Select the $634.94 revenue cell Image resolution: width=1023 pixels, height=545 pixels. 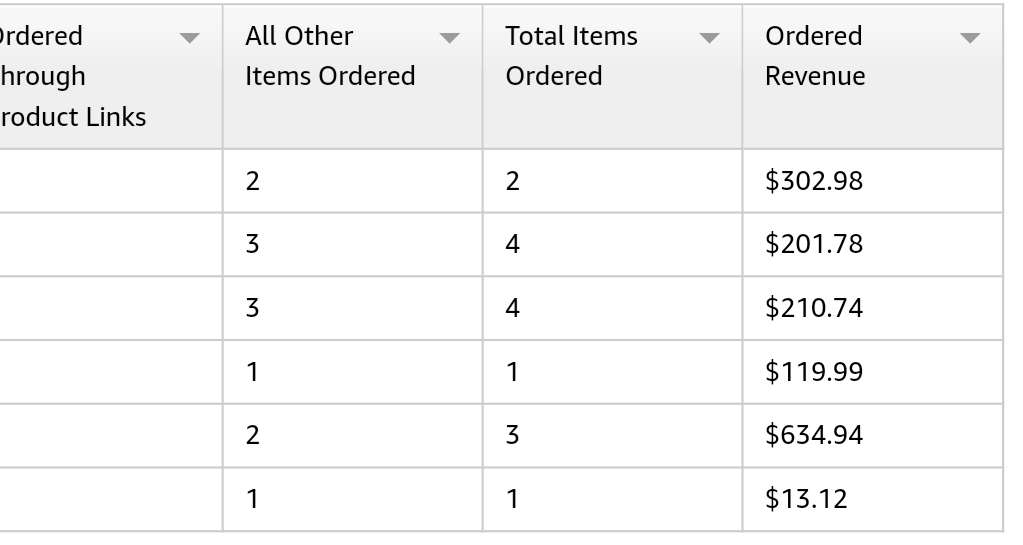pyautogui.click(x=814, y=435)
